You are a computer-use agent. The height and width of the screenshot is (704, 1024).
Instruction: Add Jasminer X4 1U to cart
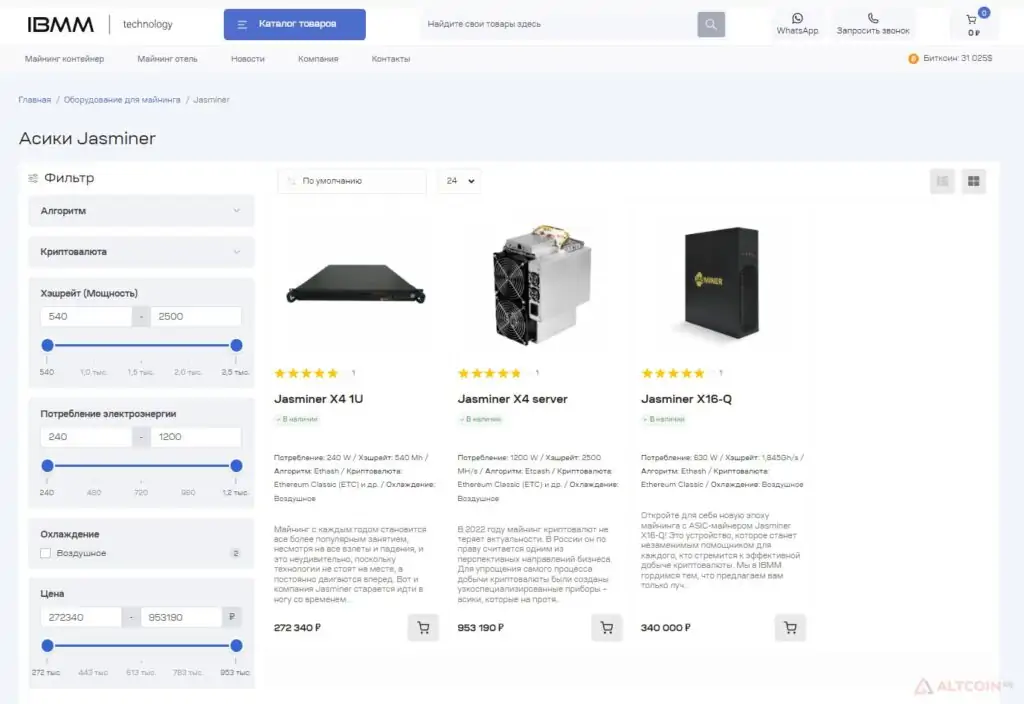[x=423, y=628]
